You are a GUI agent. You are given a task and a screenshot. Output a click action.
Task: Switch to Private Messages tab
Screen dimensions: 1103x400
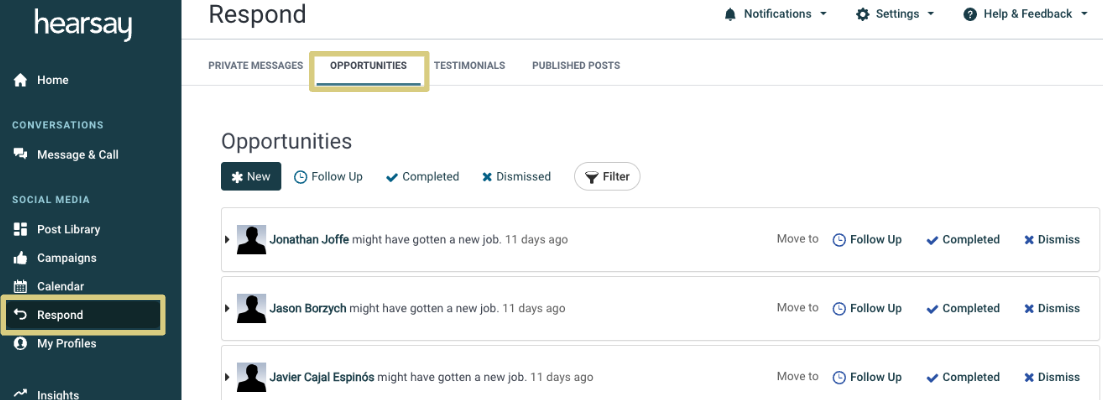point(255,65)
